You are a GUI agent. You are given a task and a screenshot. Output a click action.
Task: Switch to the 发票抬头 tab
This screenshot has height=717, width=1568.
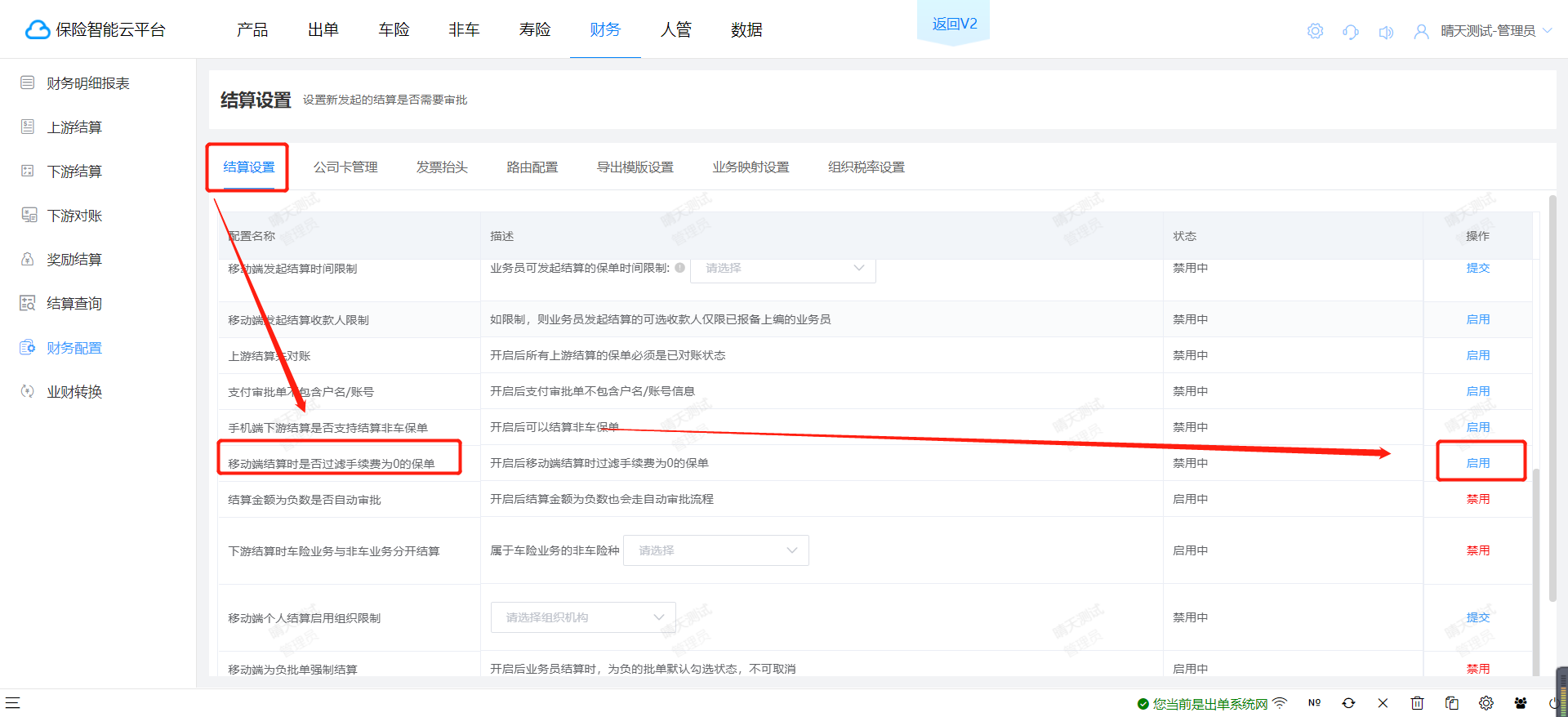442,167
